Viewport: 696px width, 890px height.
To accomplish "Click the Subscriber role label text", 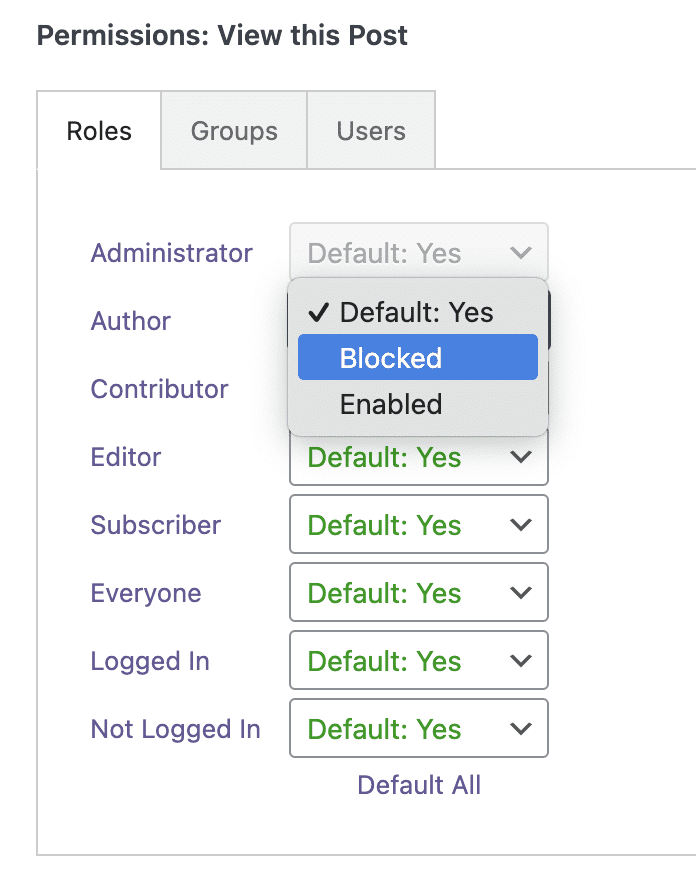I will pyautogui.click(x=156, y=525).
